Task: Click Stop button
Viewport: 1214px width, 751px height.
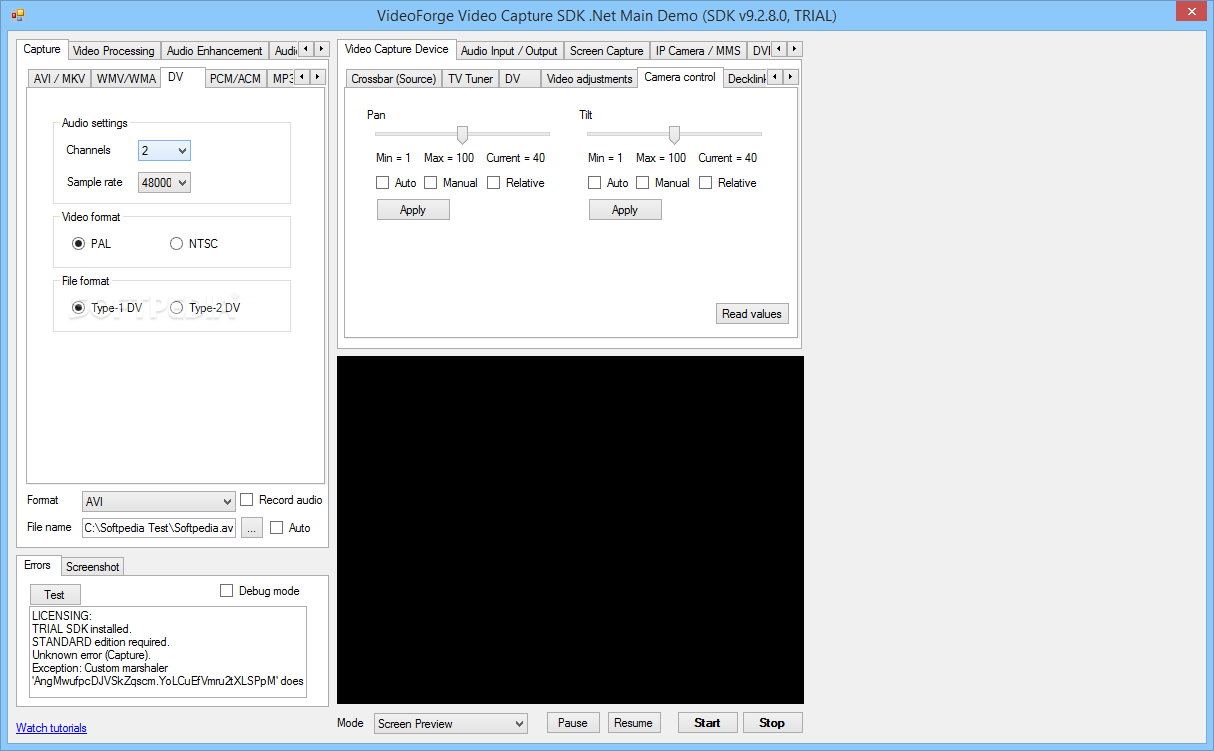Action: click(x=772, y=723)
